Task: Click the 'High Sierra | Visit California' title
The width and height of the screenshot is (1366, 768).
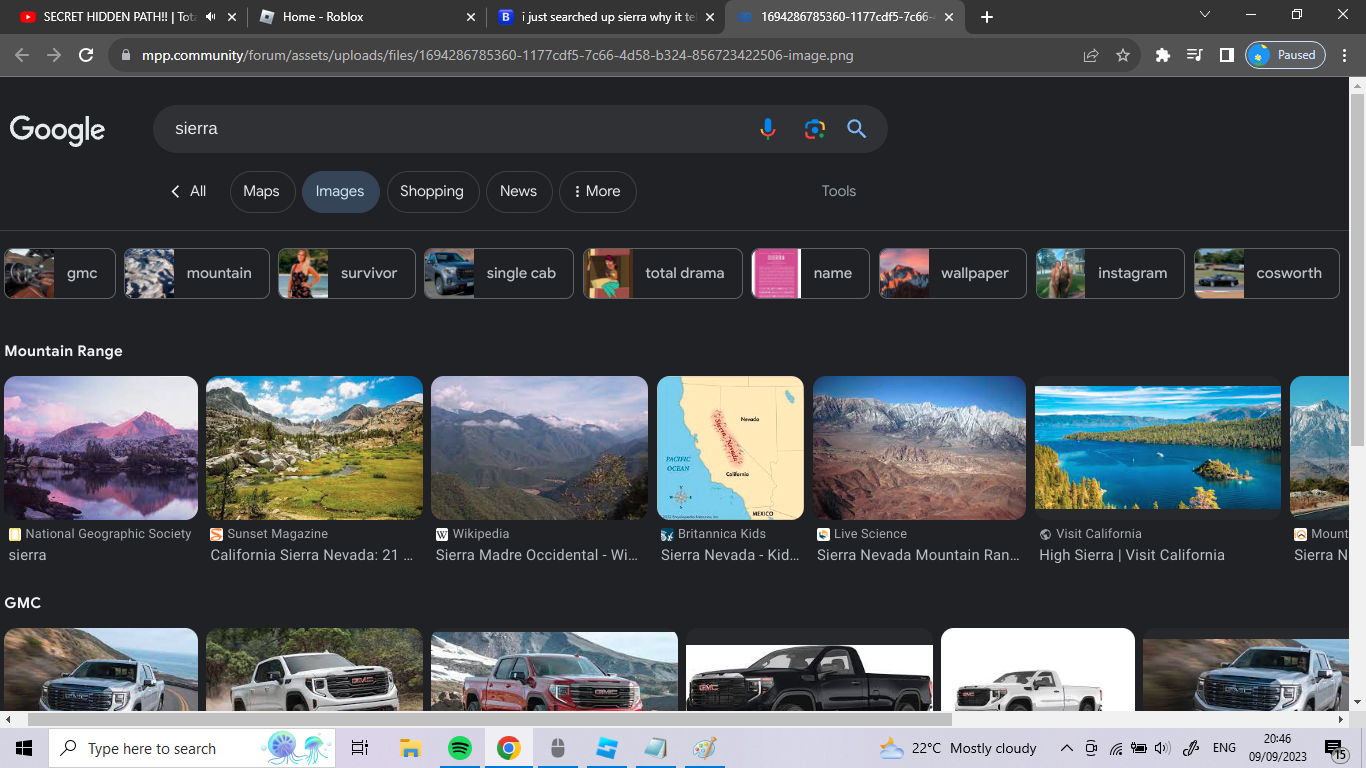Action: click(1131, 555)
